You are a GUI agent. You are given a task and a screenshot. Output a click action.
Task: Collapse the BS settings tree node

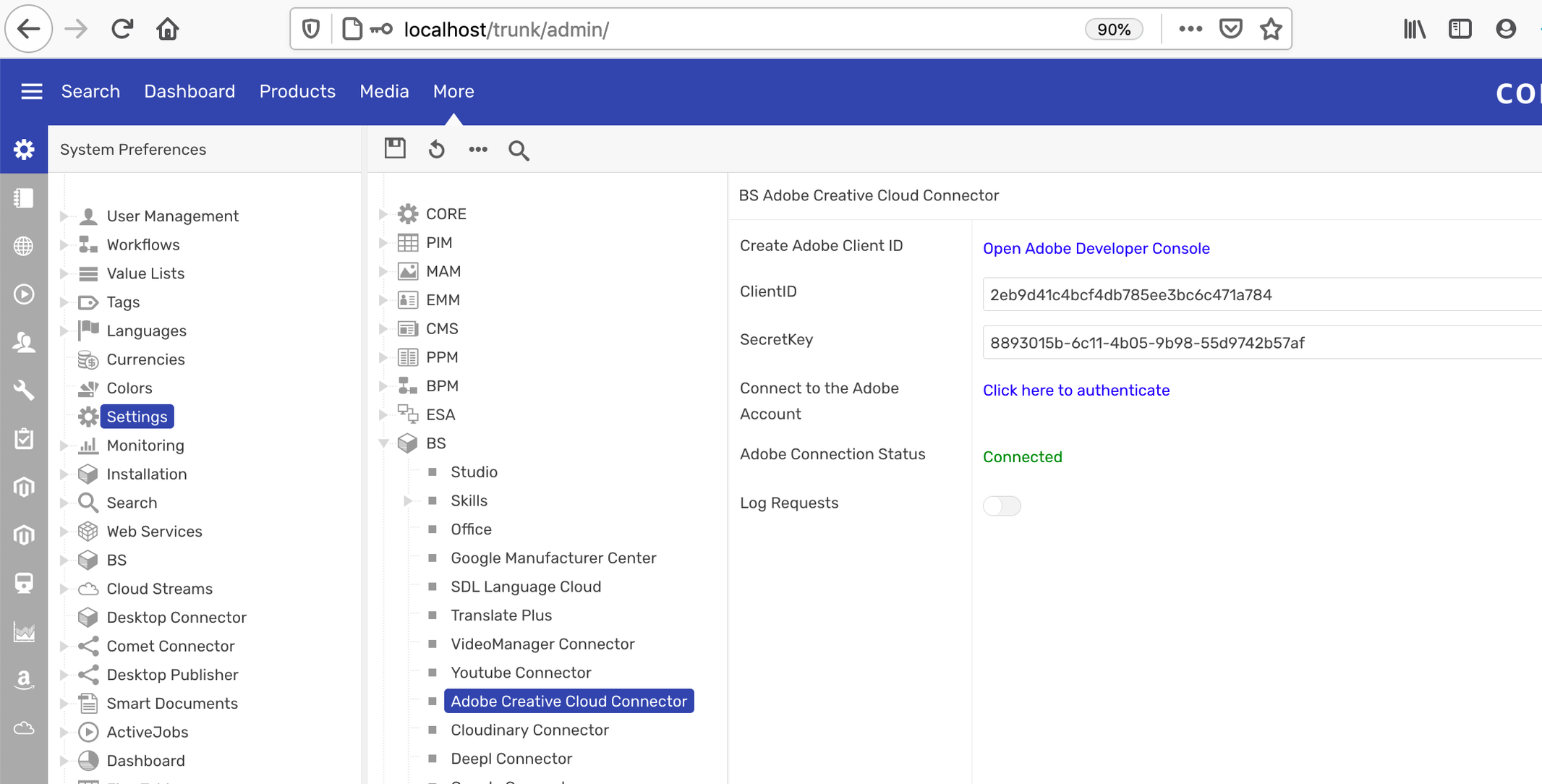[383, 443]
